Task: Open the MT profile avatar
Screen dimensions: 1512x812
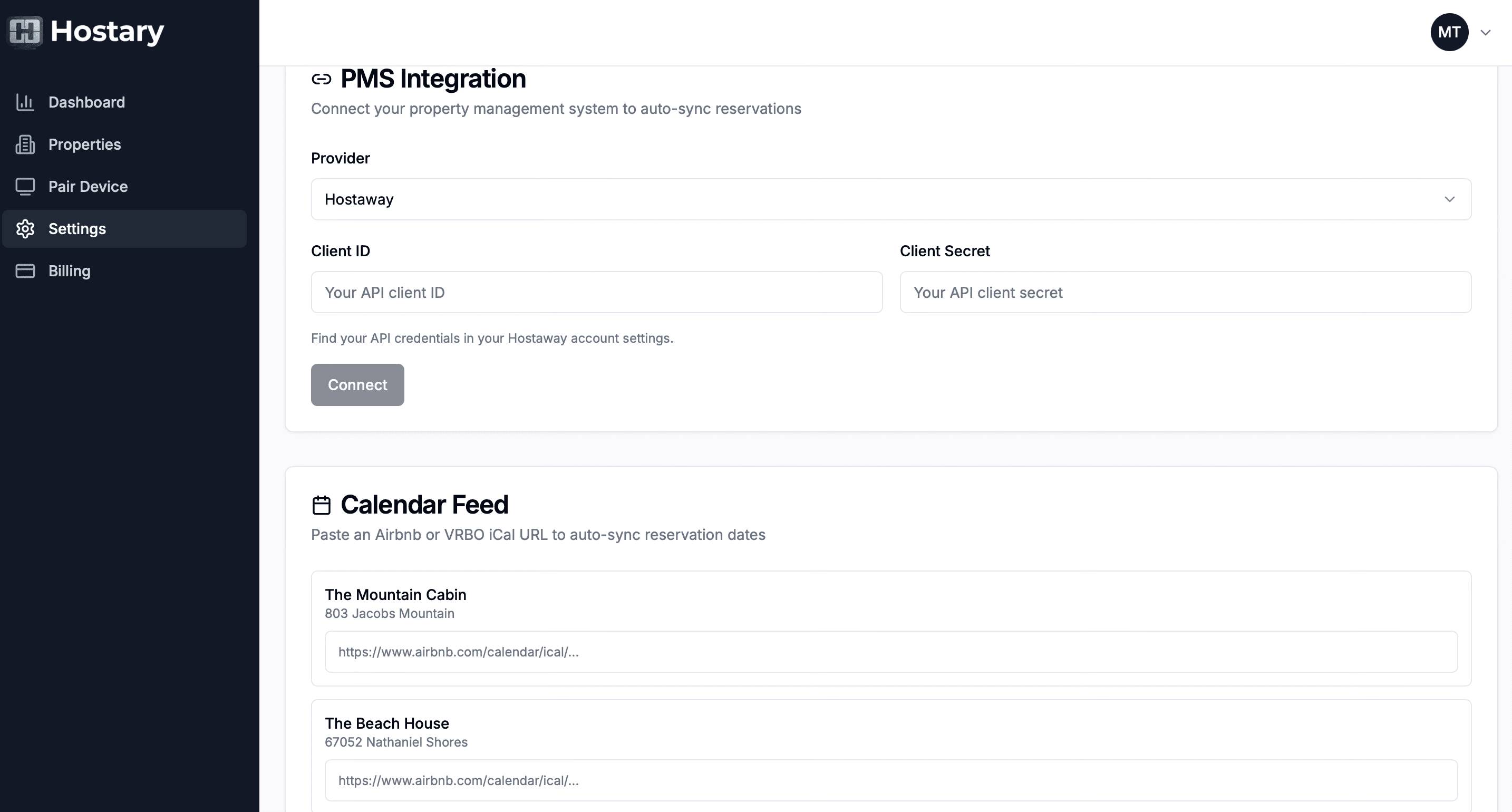Action: 1450,32
